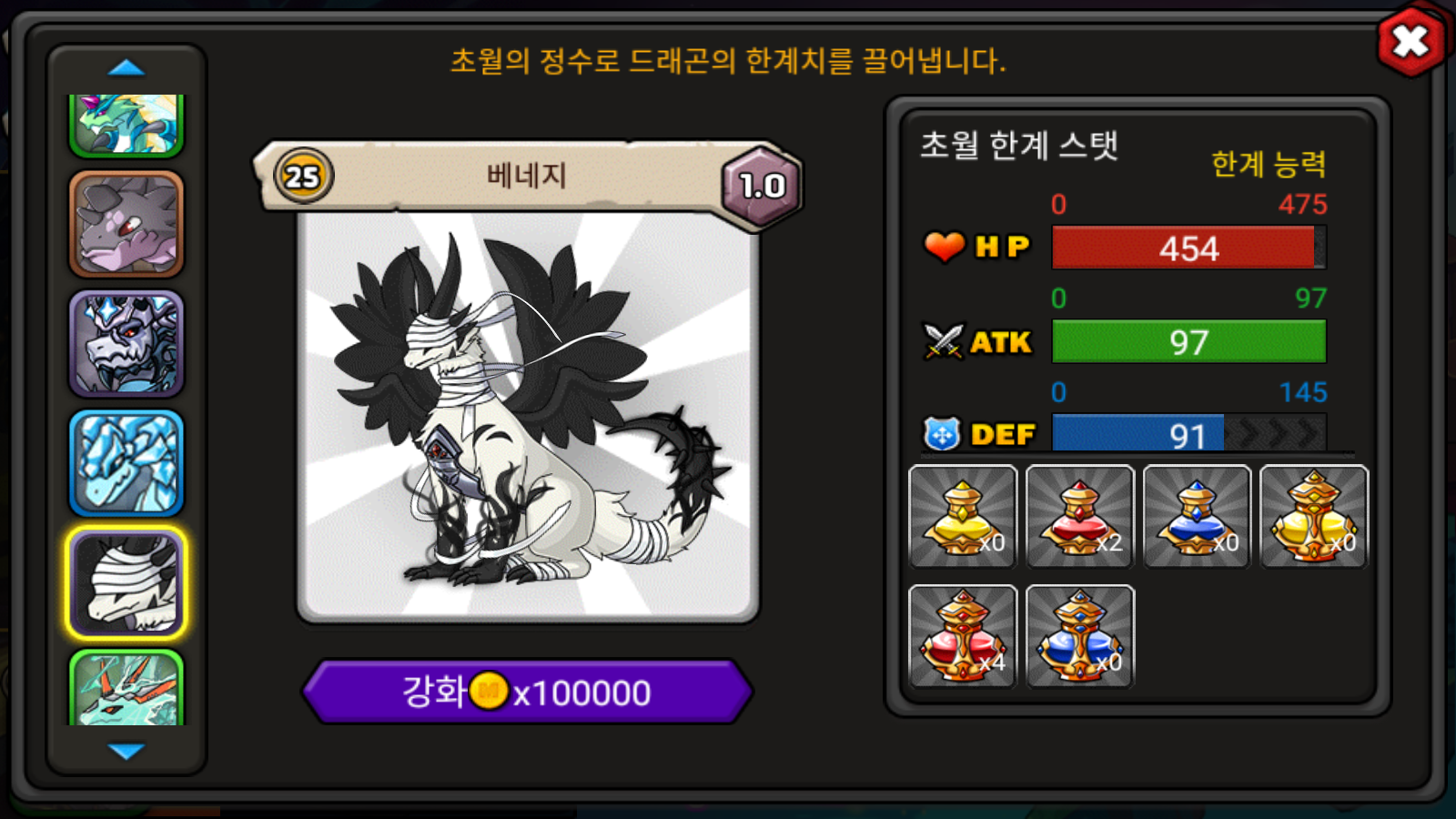This screenshot has width=1456, height=819.
Task: Select the yellow essence potion x0
Action: click(963, 517)
